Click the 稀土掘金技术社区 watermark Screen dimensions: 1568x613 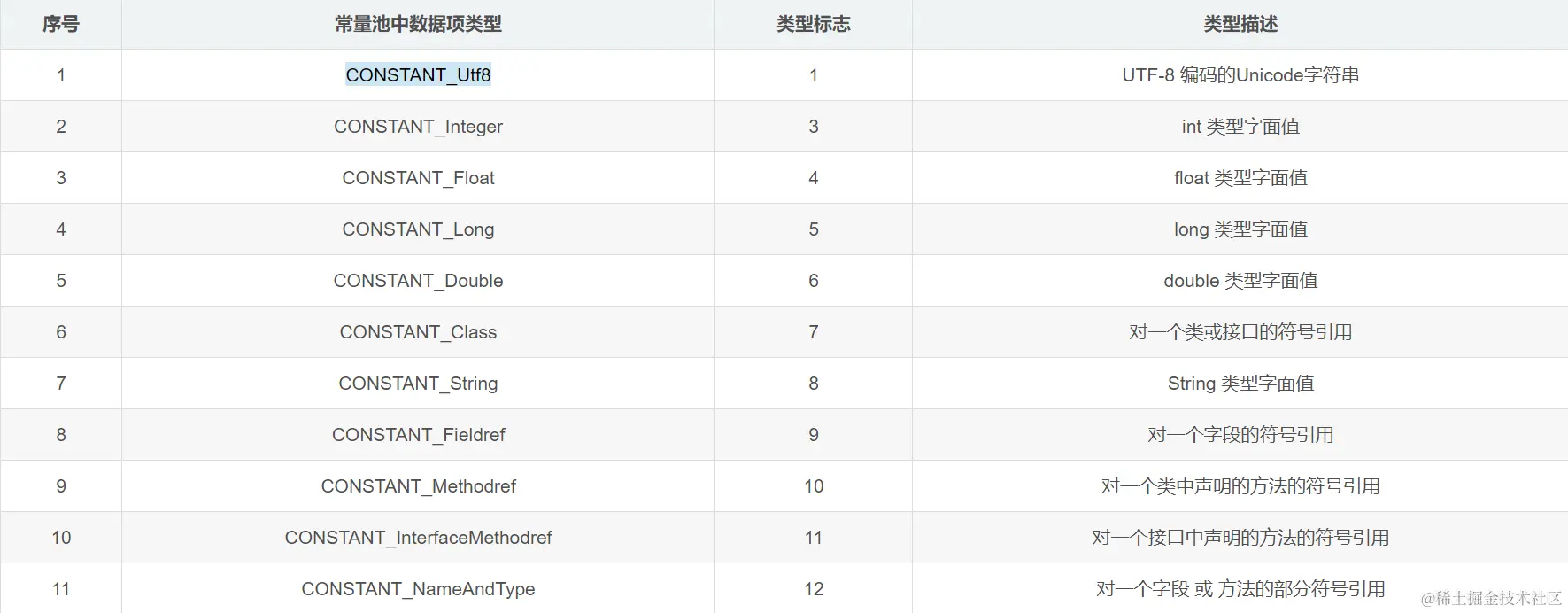click(1492, 599)
